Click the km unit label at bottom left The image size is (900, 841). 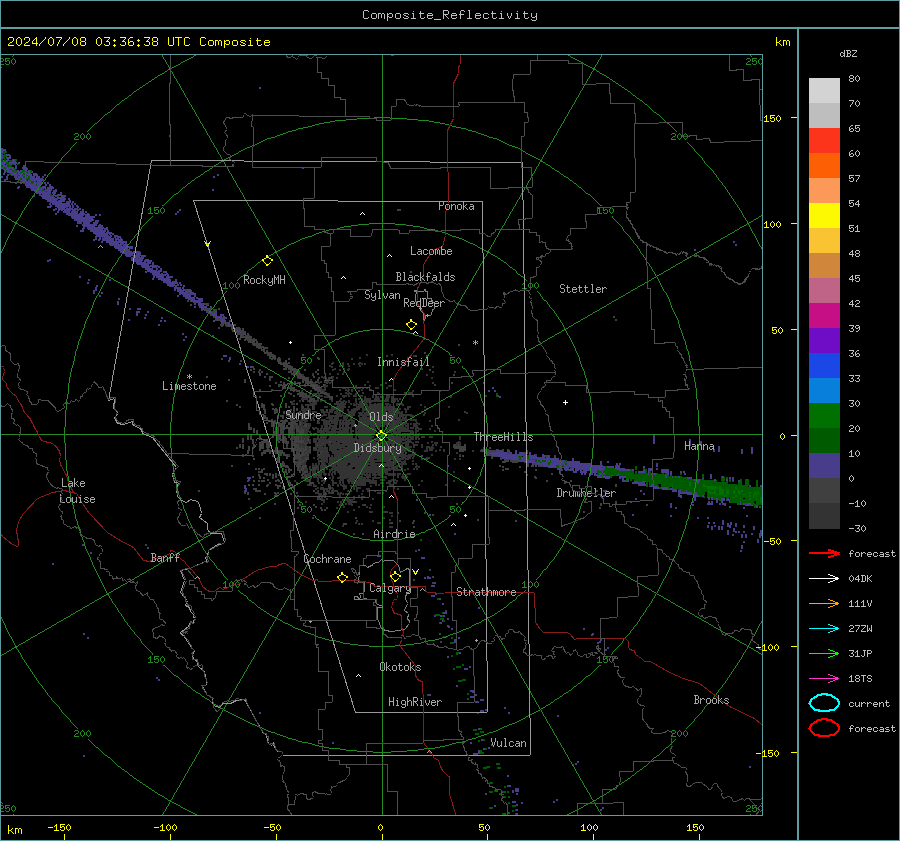tap(15, 830)
